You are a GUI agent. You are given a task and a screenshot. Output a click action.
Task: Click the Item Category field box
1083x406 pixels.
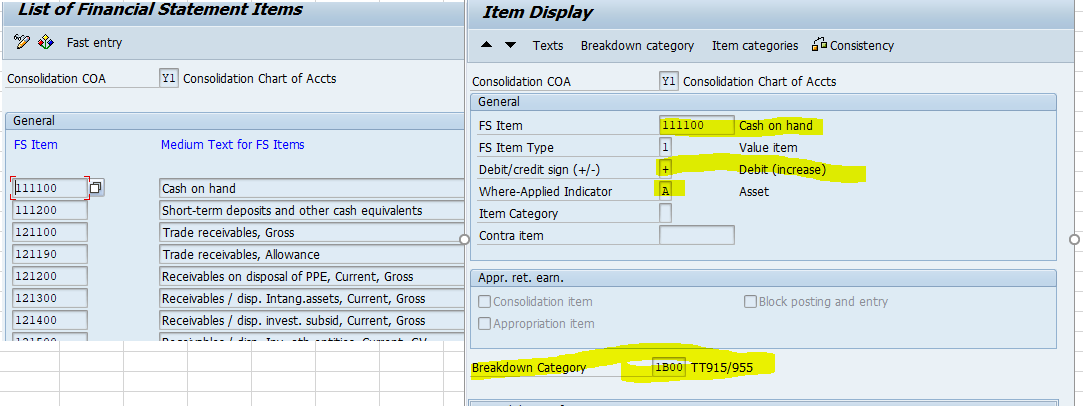tap(665, 213)
